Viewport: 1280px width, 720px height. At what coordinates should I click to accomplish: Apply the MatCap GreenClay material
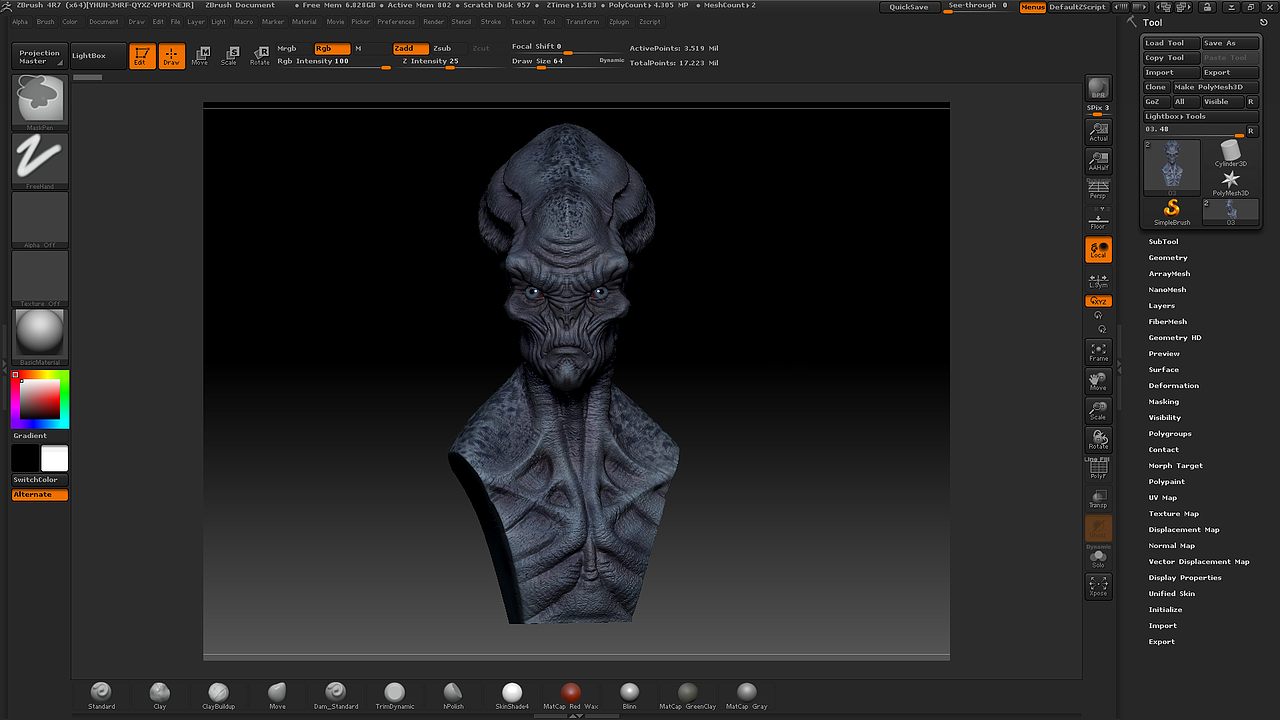click(x=688, y=696)
